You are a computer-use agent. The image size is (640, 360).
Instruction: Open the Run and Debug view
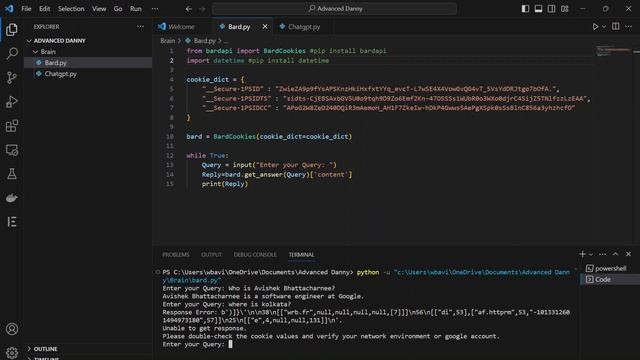tap(12, 102)
